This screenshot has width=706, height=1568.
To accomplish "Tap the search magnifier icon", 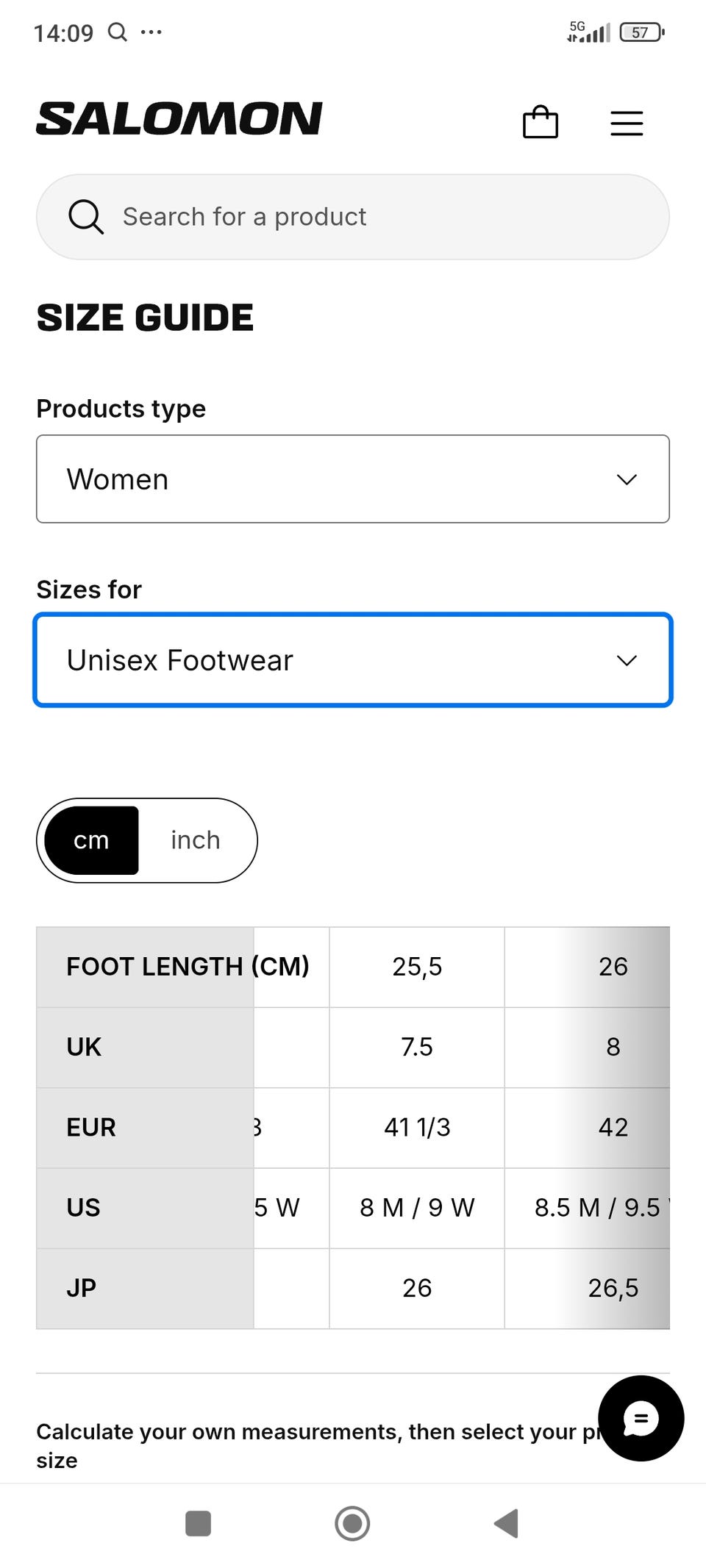I will click(x=86, y=217).
